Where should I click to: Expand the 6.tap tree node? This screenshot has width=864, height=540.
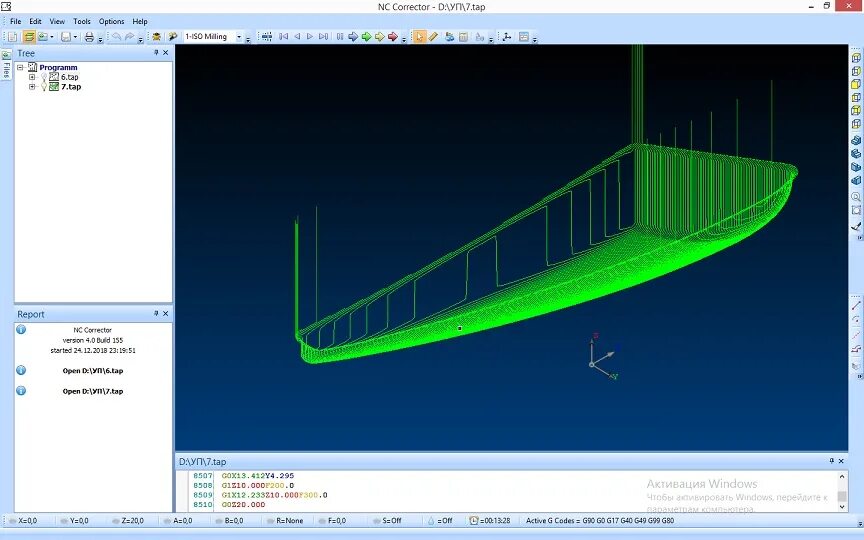(32, 77)
